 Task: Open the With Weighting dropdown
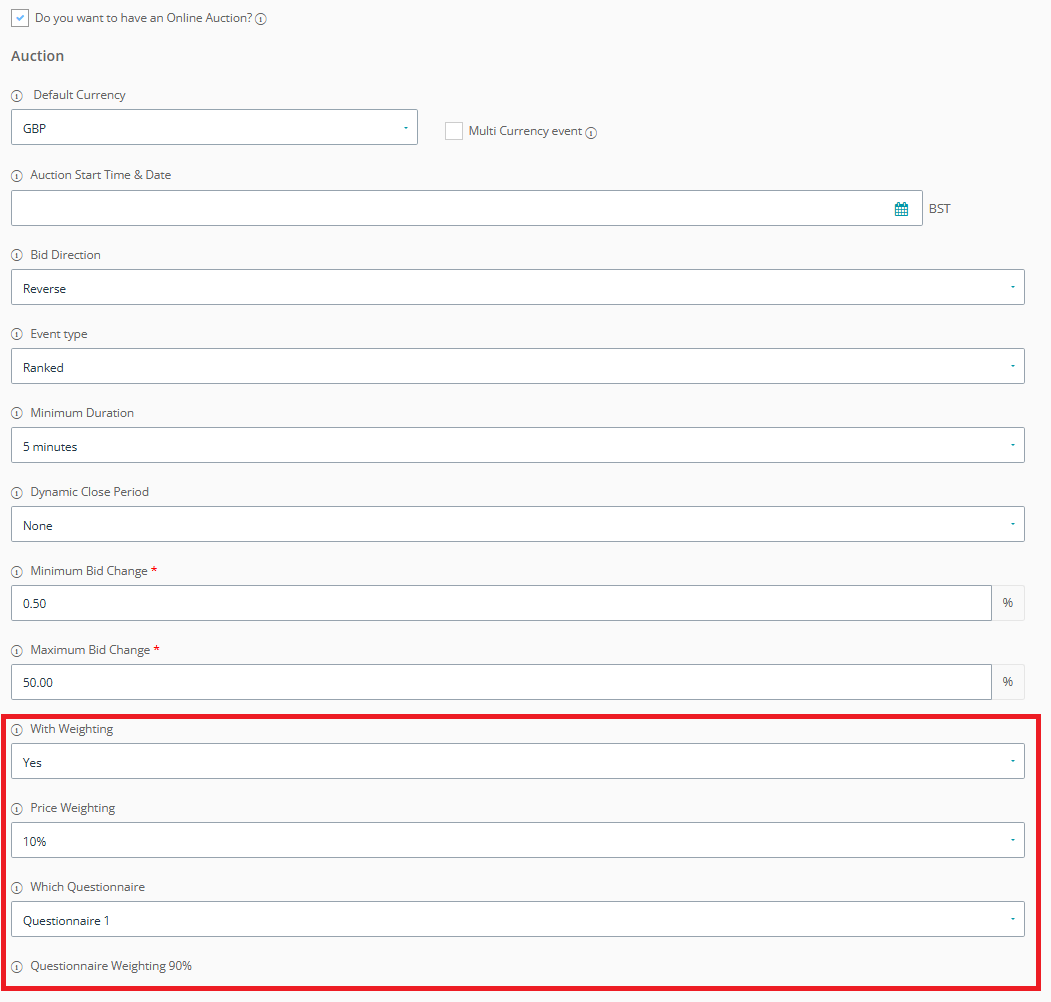coord(517,761)
